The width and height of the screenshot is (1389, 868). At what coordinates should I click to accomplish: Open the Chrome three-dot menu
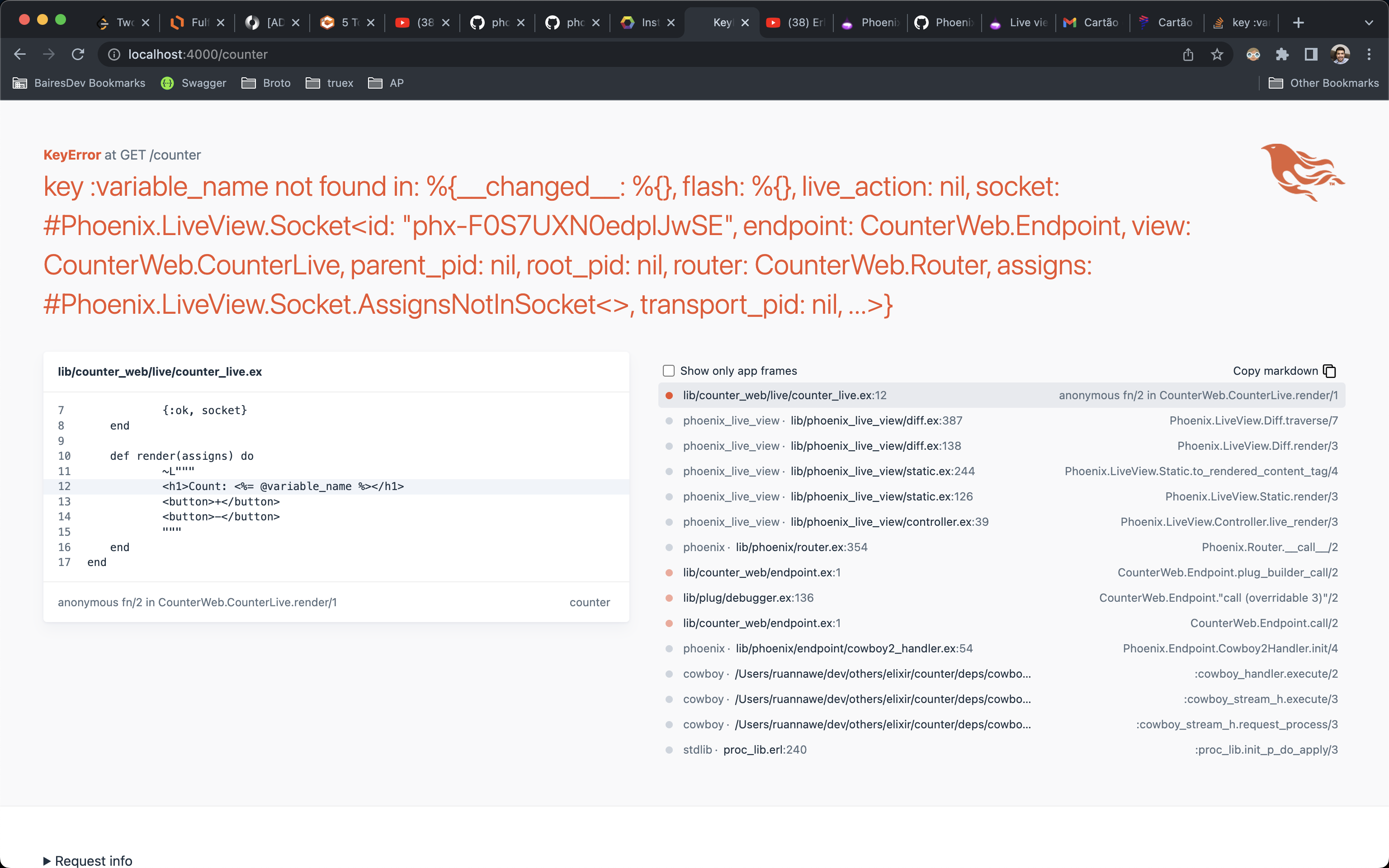pyautogui.click(x=1370, y=55)
